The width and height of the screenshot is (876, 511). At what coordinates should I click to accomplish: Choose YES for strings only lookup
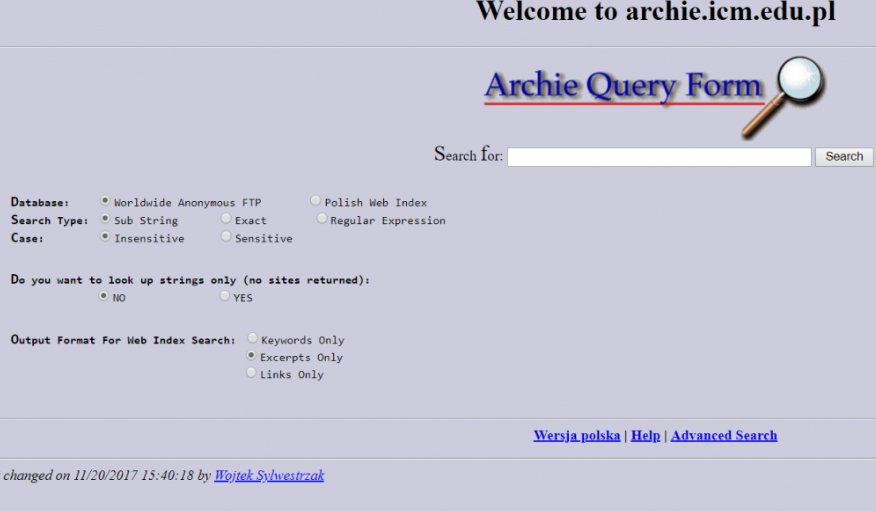coord(225,297)
